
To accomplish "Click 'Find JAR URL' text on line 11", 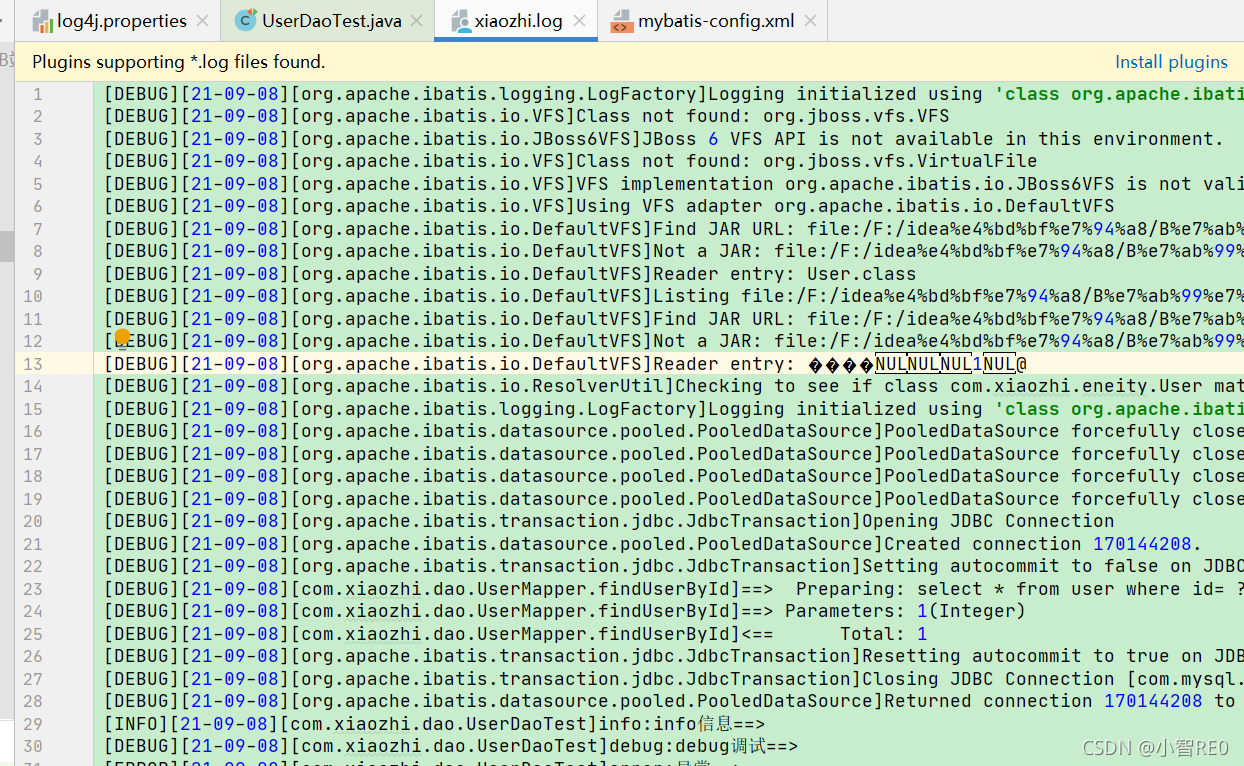I will pos(724,319).
